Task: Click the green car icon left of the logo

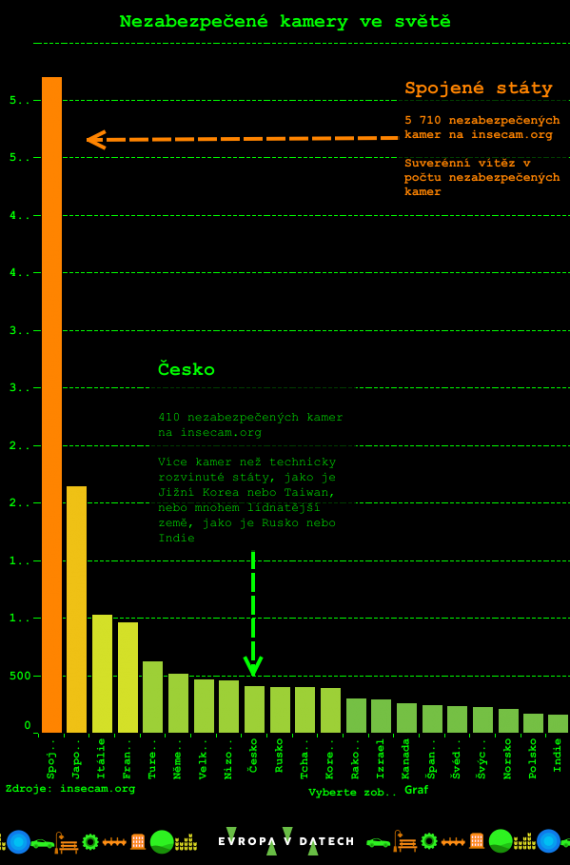Action: tap(42, 843)
